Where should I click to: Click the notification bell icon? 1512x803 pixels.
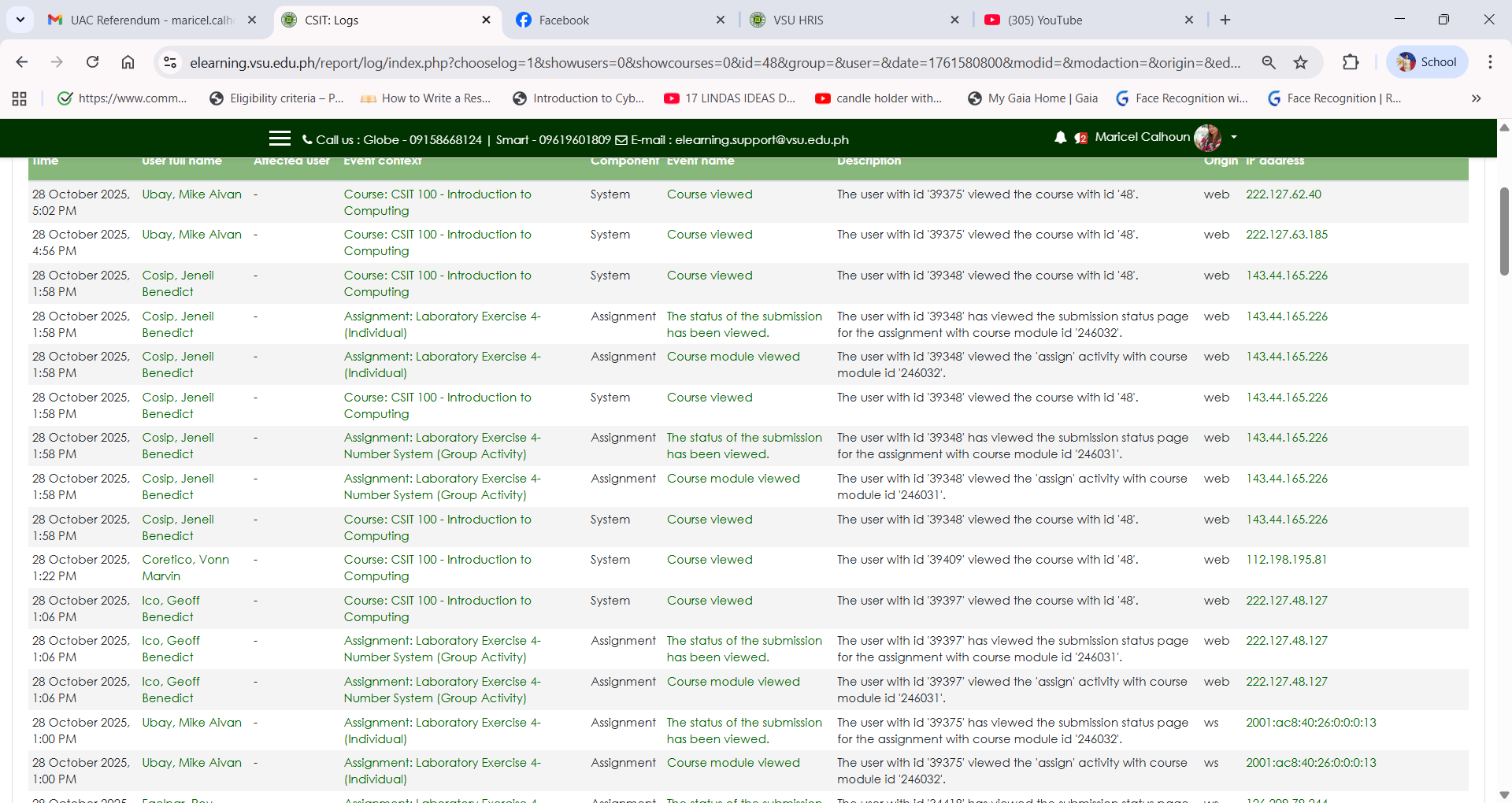point(1060,138)
